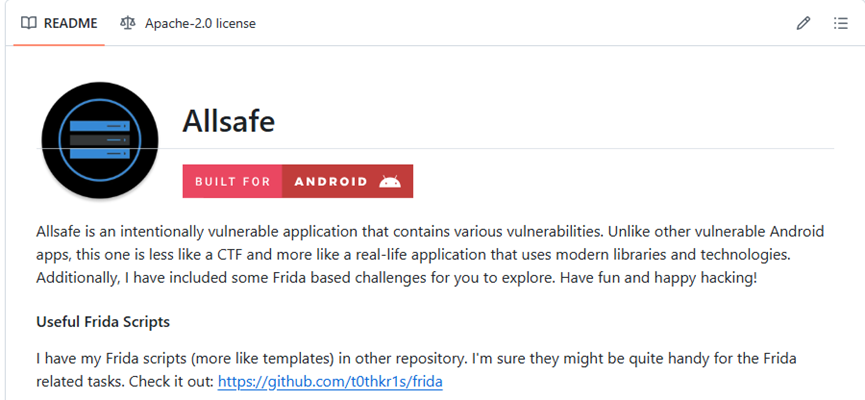Click the top blue server bar in logo
Screen dimensions: 865x400
[x=100, y=126]
